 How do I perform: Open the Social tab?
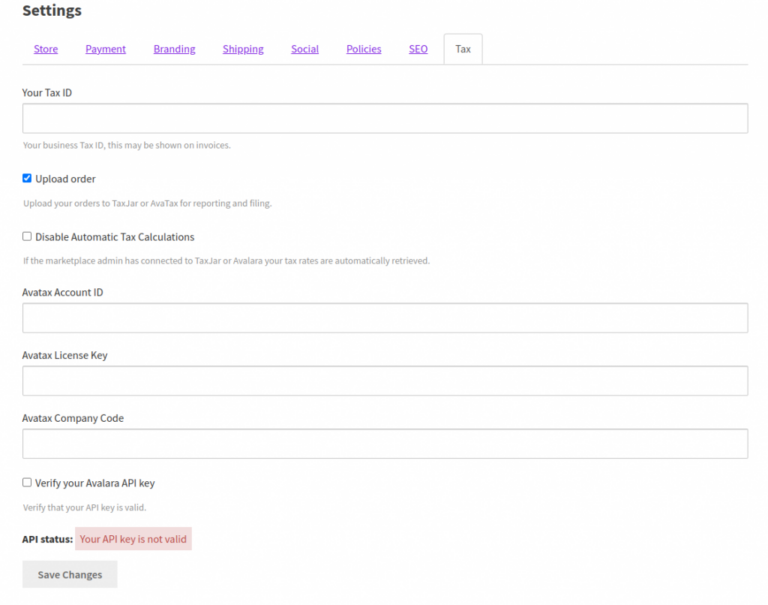tap(305, 49)
